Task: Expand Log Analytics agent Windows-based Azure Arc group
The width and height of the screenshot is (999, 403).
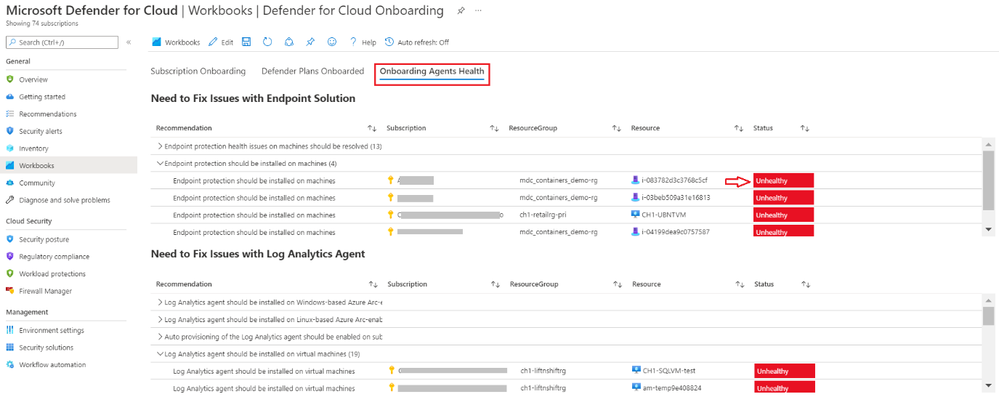Action: [x=160, y=302]
